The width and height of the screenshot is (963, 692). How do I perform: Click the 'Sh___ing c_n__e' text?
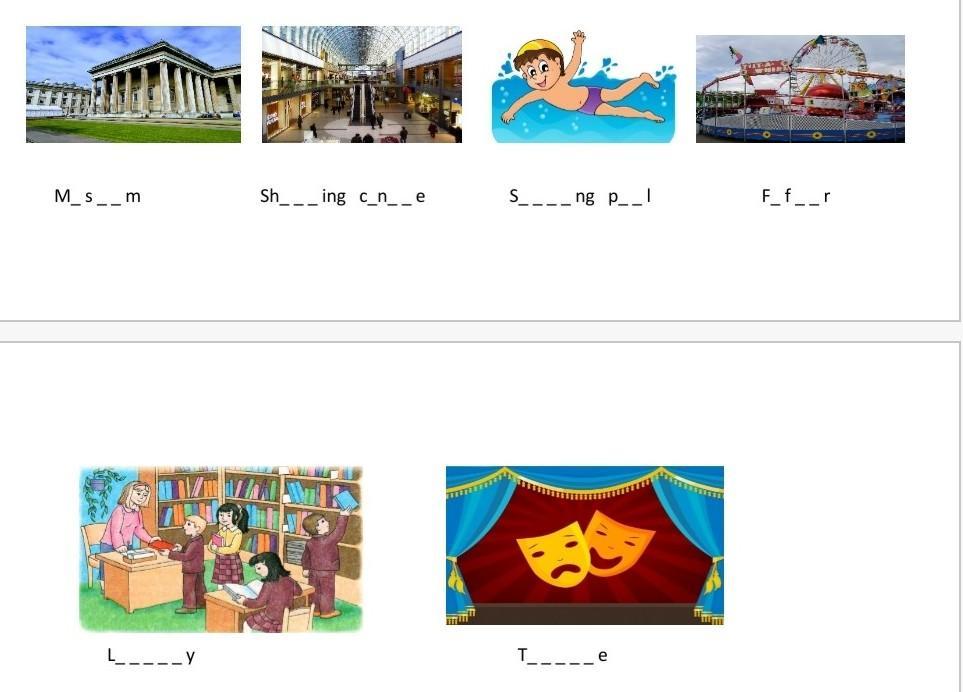343,196
